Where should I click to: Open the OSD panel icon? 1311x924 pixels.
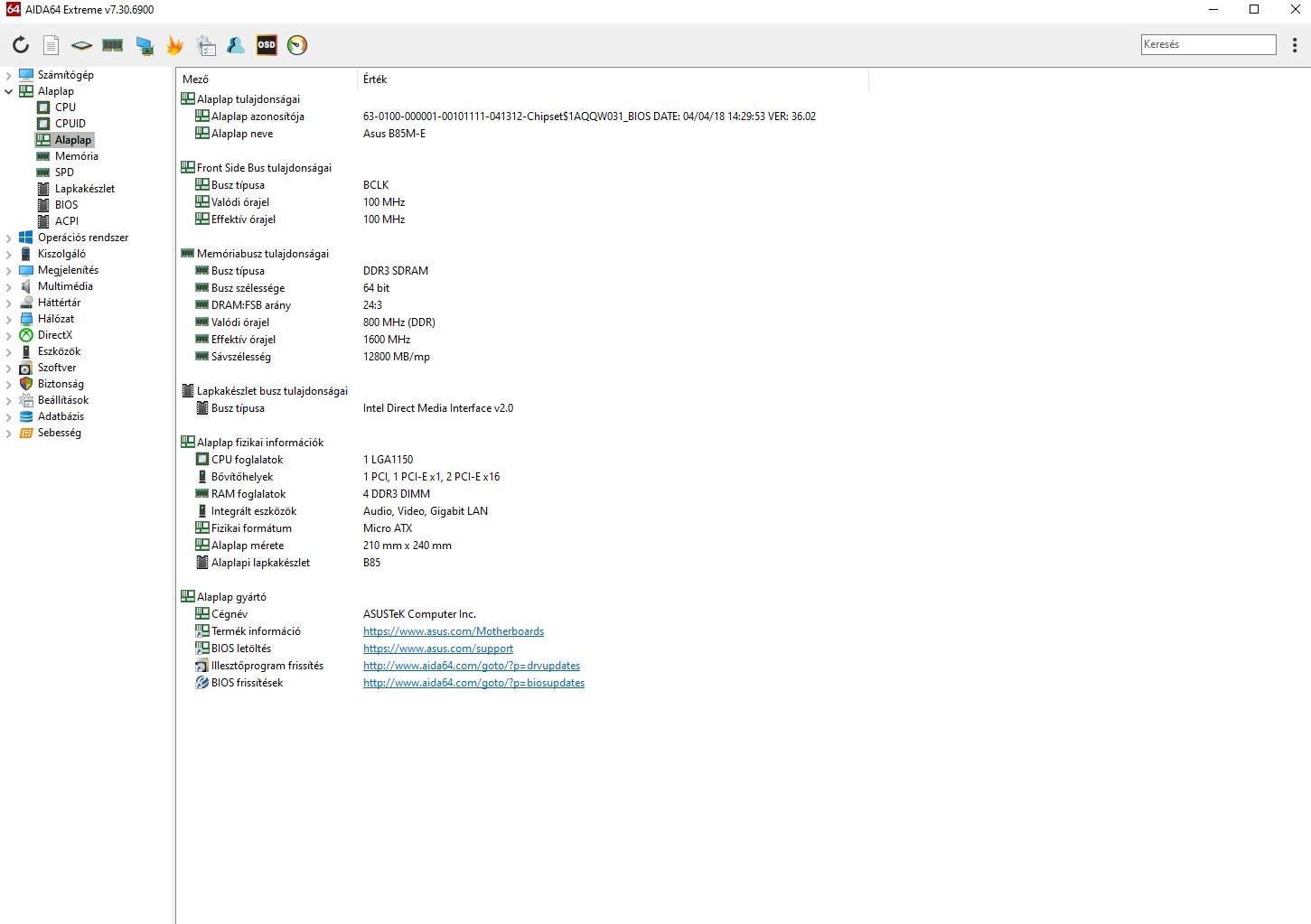pyautogui.click(x=267, y=44)
